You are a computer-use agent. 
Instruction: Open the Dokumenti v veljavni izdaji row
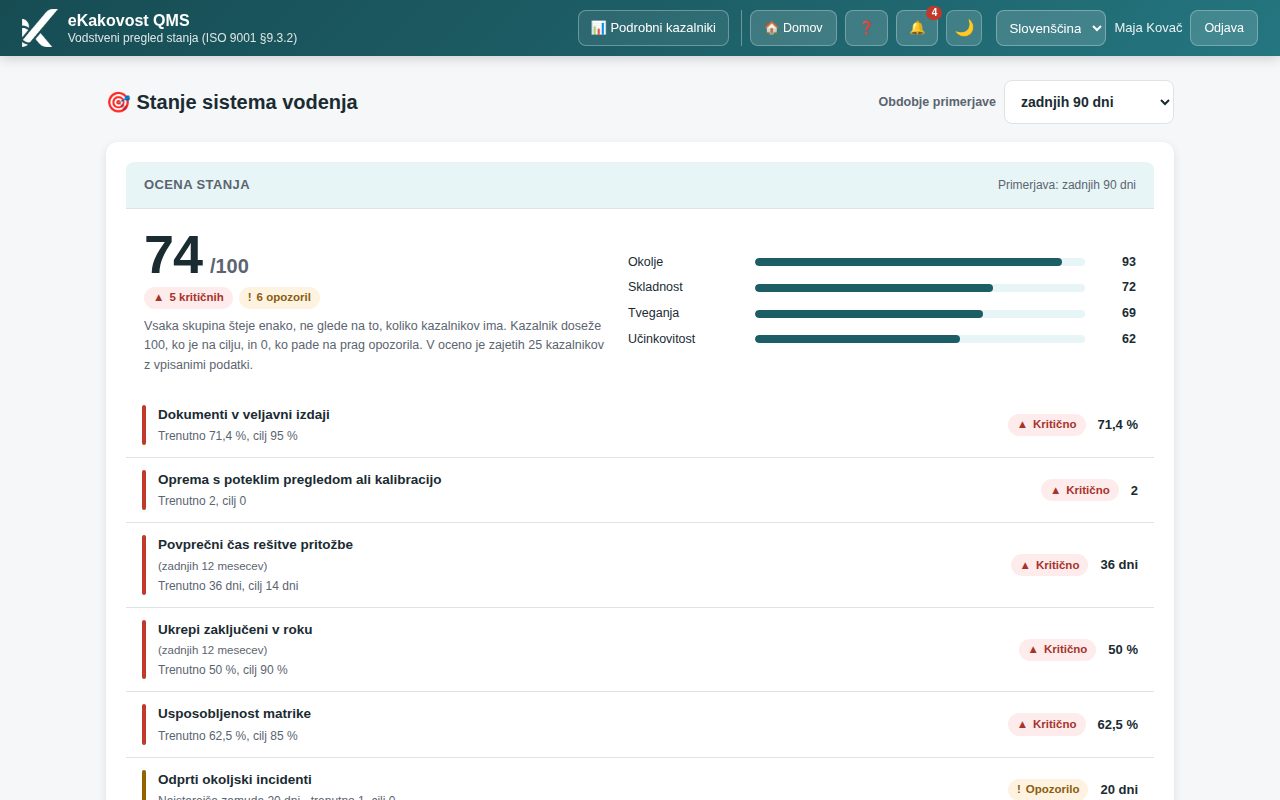pos(640,425)
